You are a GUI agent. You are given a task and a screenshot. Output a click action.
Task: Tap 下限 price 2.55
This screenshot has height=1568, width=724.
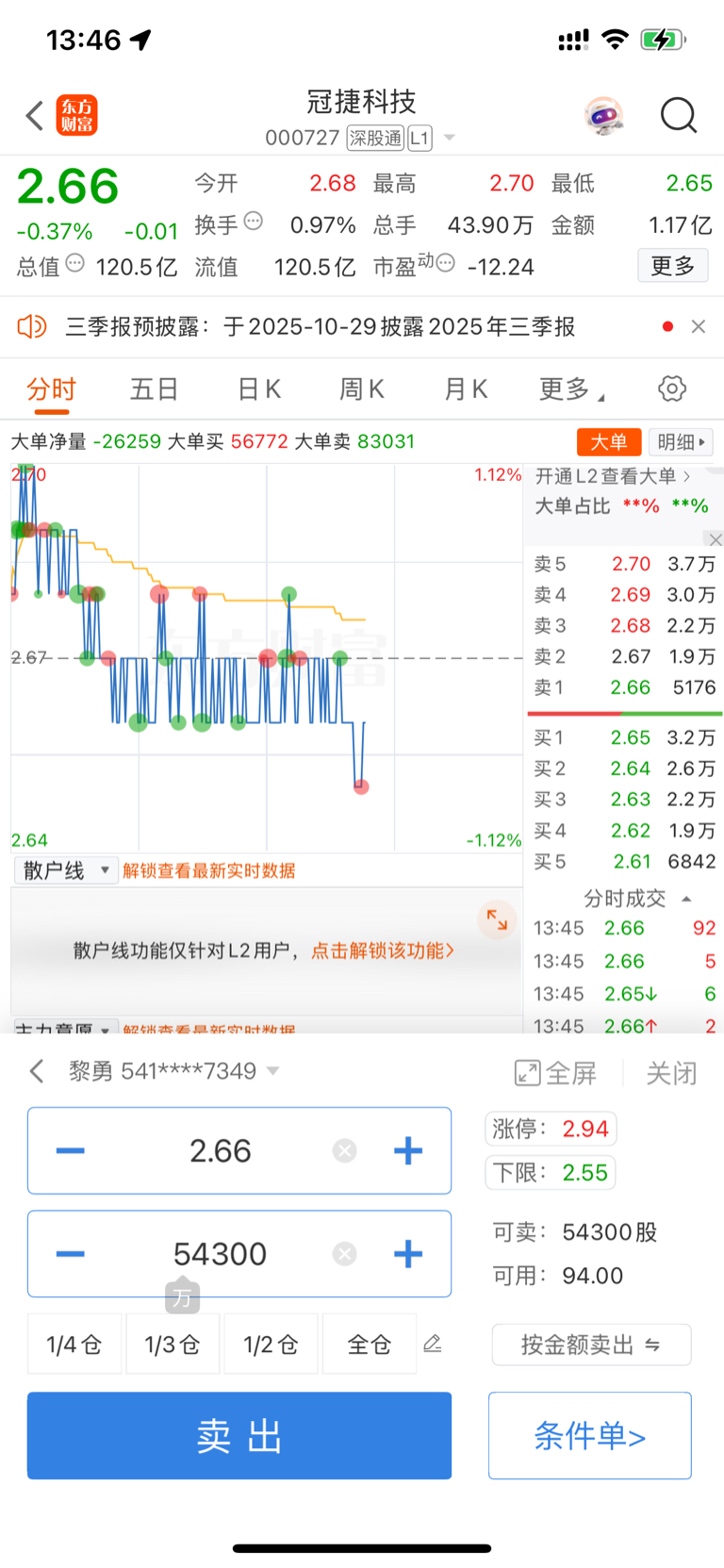point(551,1172)
